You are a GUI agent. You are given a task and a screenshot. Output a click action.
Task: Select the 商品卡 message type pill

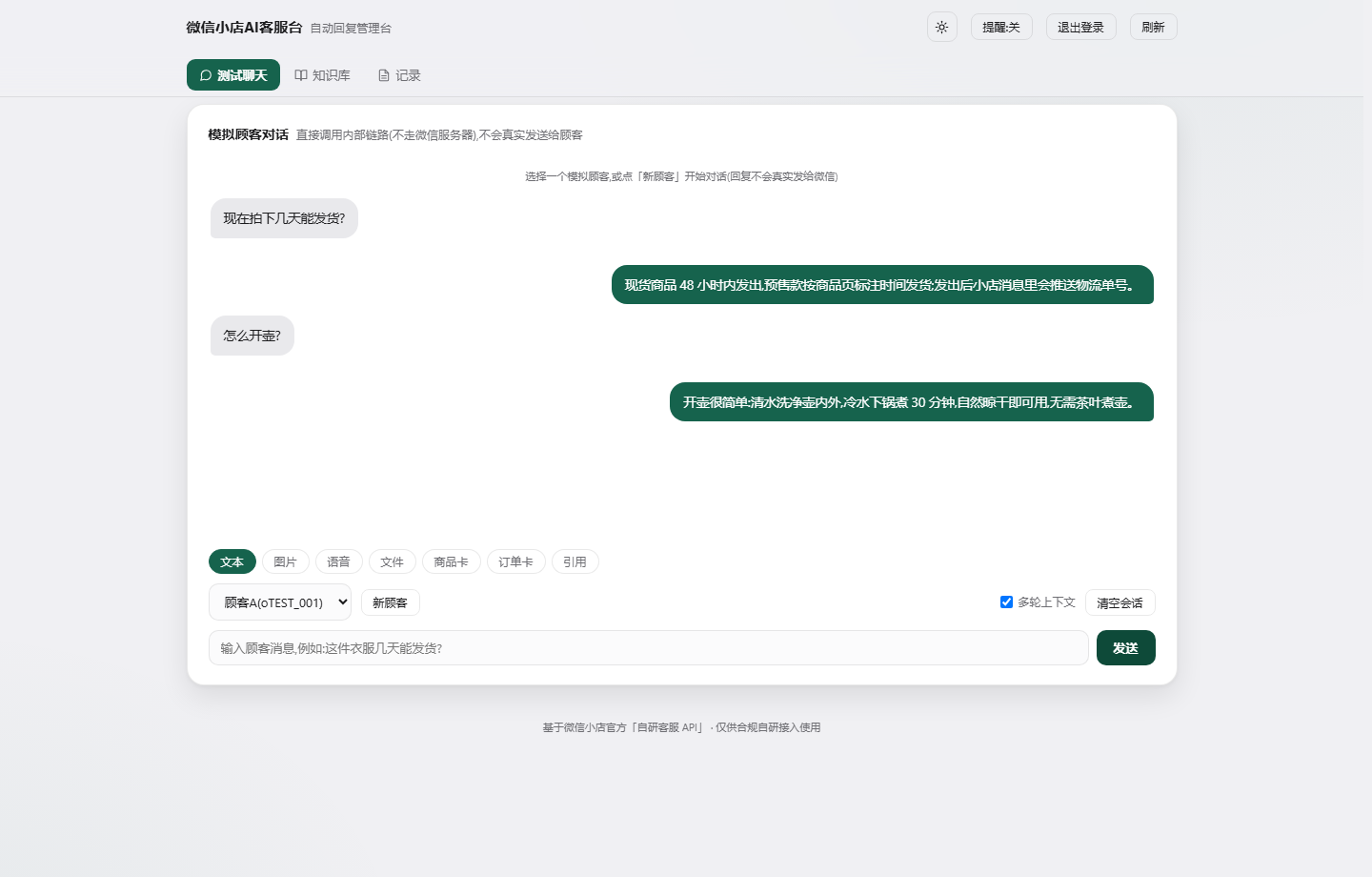452,561
